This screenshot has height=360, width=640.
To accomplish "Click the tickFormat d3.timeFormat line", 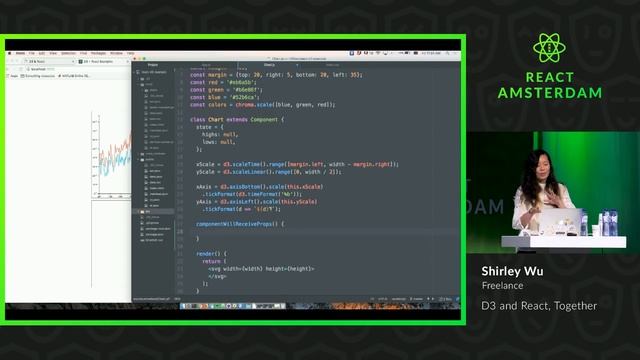I will pyautogui.click(x=252, y=194).
